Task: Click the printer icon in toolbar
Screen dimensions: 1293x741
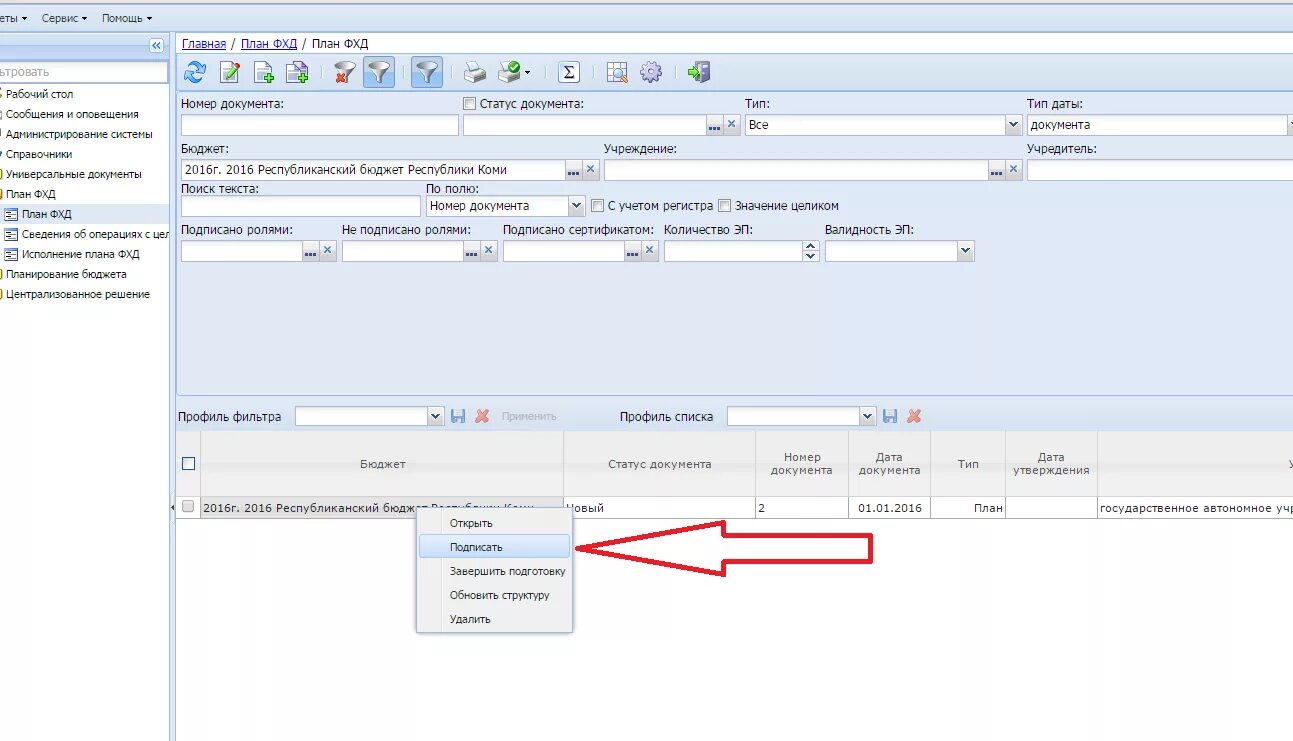Action: click(x=474, y=72)
